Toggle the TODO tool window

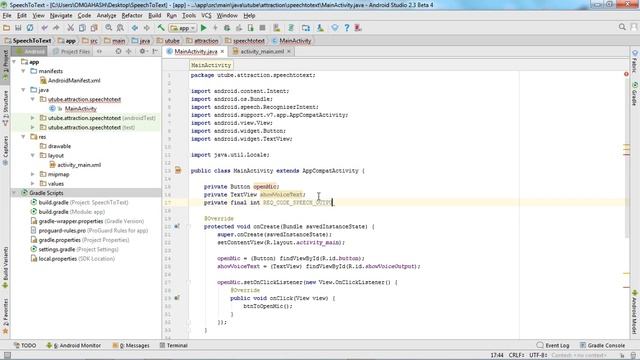point(25,345)
